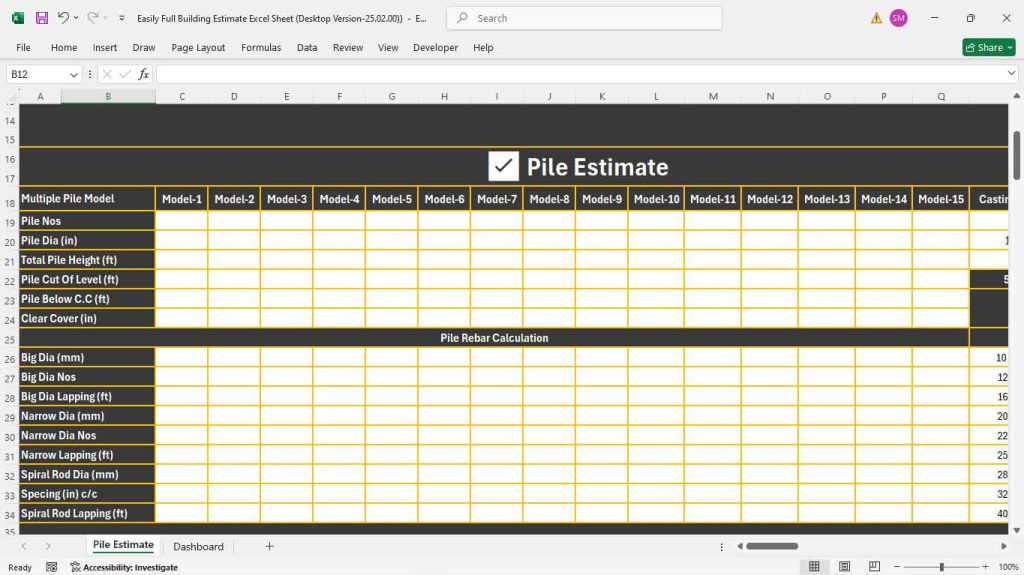The height and width of the screenshot is (575, 1024).
Task: Click the previous sheet navigation arrow
Action: coord(24,546)
